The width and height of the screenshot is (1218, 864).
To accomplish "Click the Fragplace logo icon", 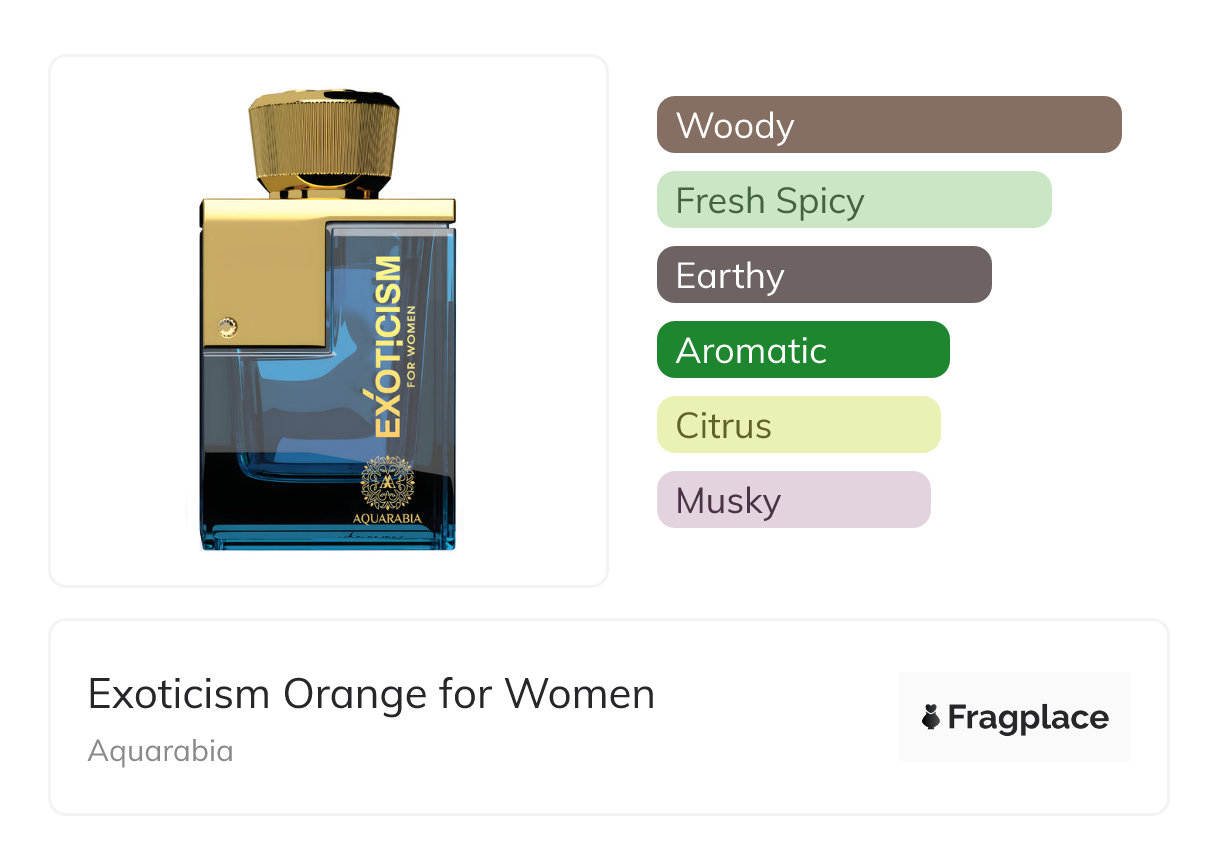I will pyautogui.click(x=931, y=717).
